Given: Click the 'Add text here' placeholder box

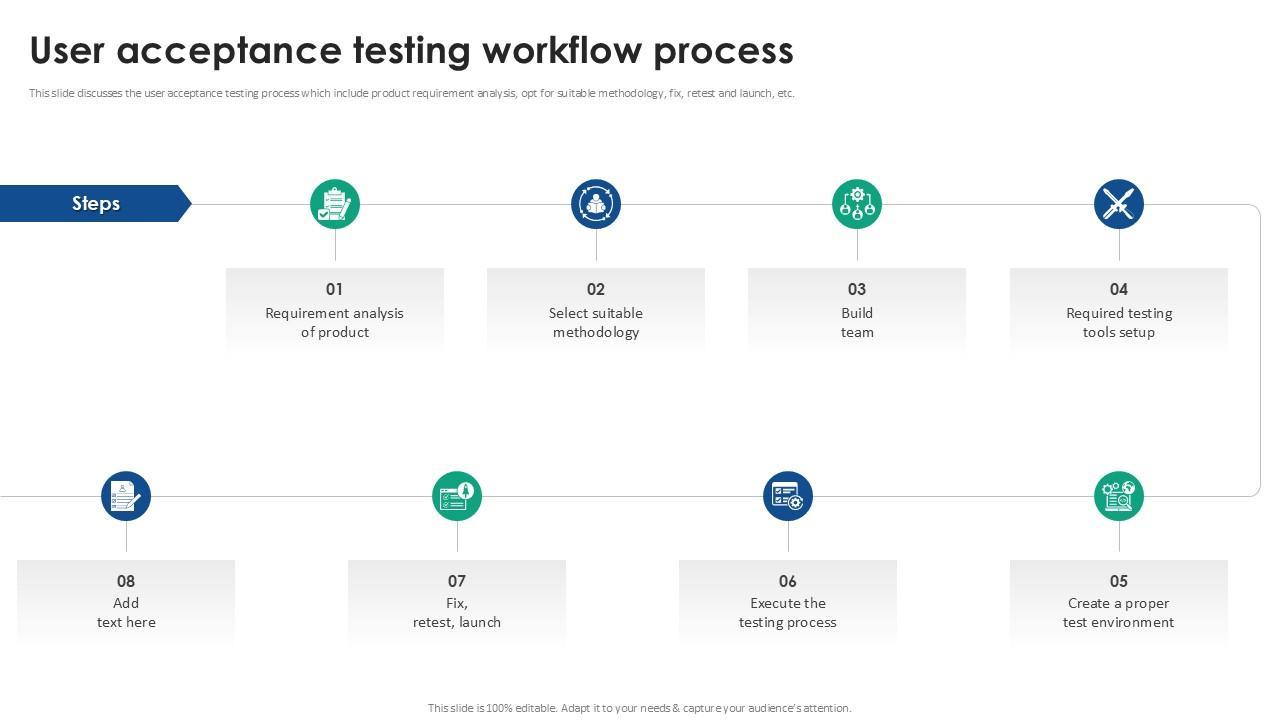Looking at the screenshot, I should (x=126, y=601).
